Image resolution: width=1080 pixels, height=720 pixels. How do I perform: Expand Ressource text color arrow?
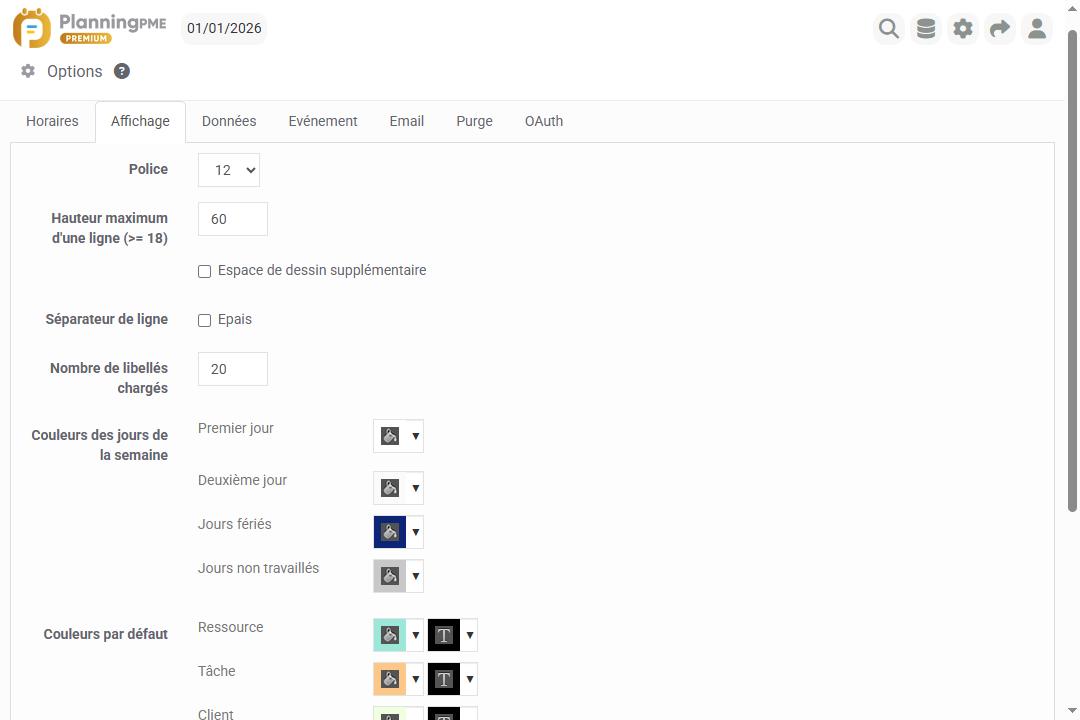(x=470, y=635)
